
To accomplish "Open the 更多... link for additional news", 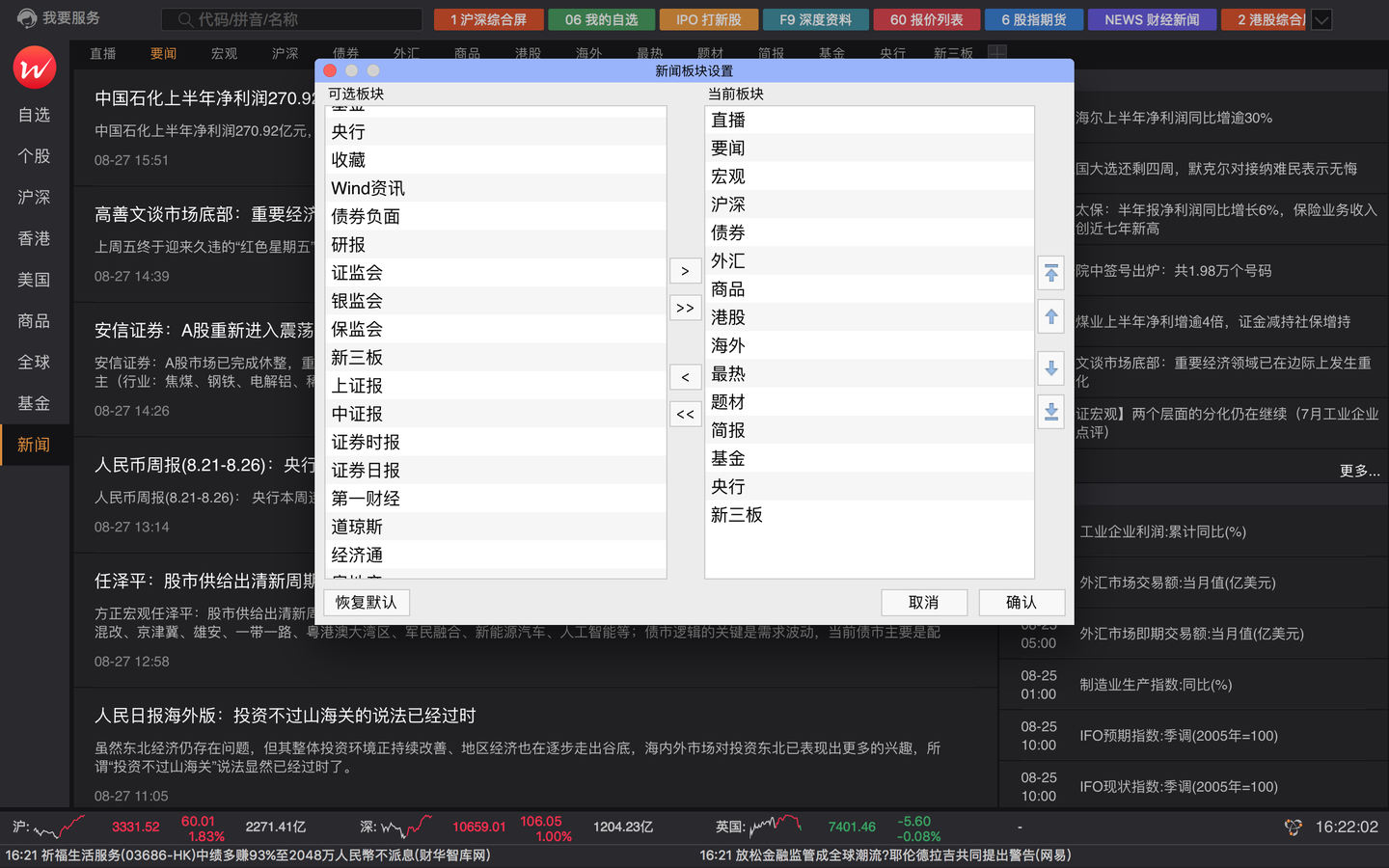I will click(x=1361, y=471).
